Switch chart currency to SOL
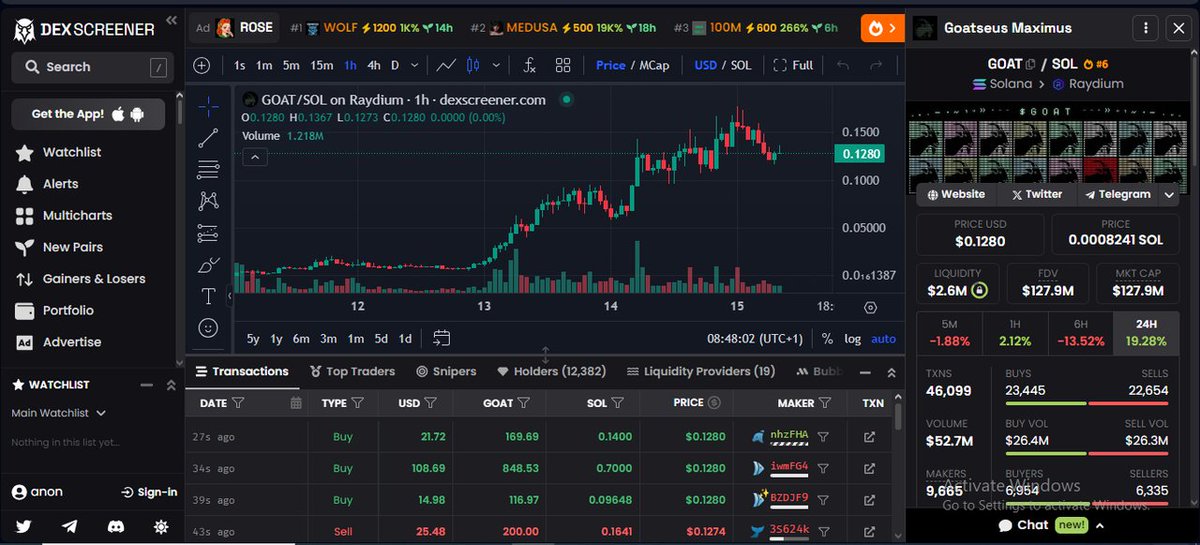The width and height of the screenshot is (1200, 545). pos(741,65)
